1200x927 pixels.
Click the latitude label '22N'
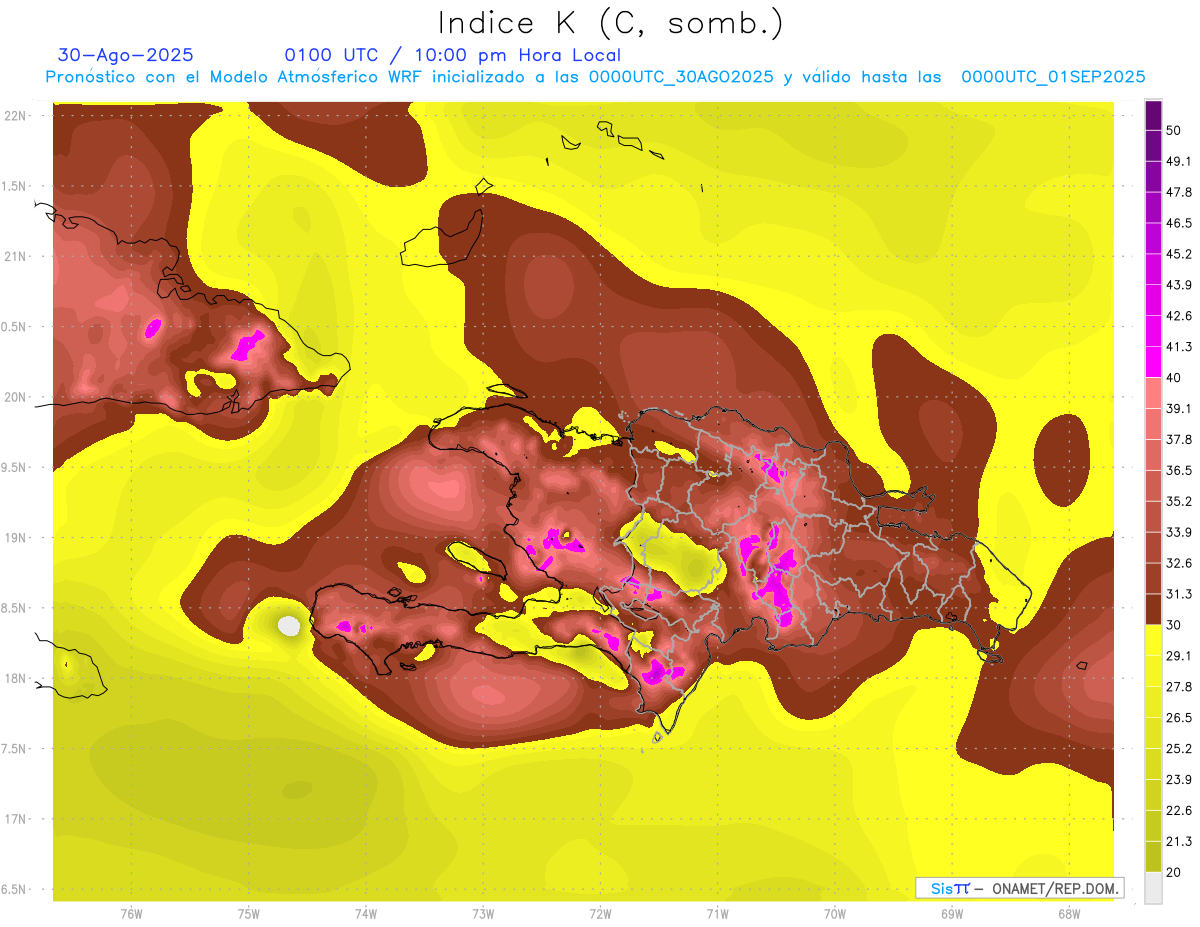tap(15, 116)
